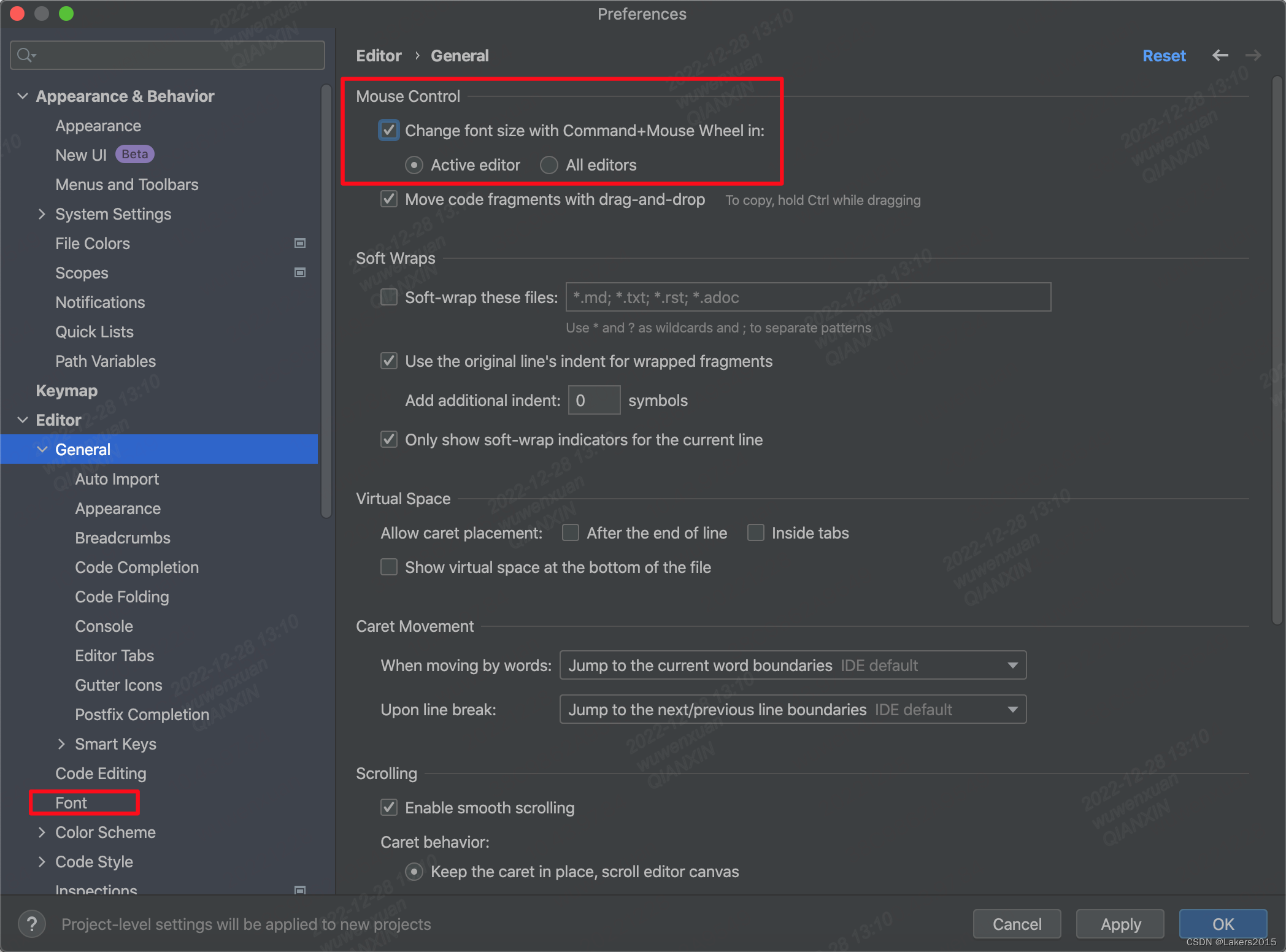Click the Reset button in top right
Image resolution: width=1286 pixels, height=952 pixels.
click(x=1164, y=55)
